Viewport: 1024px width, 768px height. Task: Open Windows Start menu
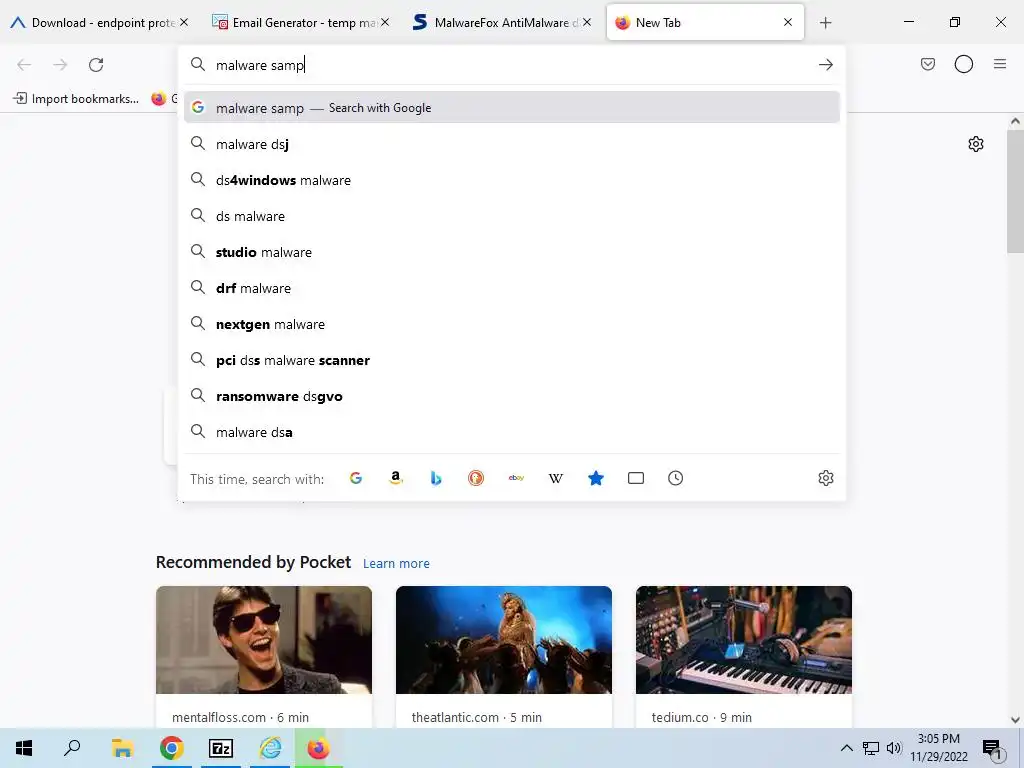click(24, 748)
